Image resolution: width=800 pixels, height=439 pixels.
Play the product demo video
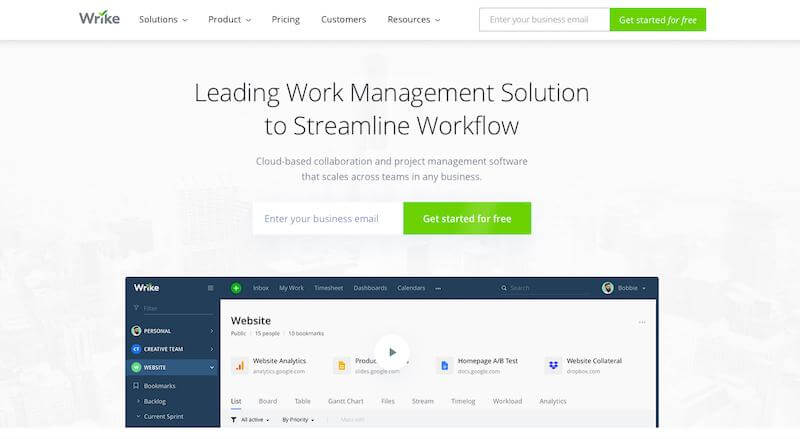click(392, 352)
